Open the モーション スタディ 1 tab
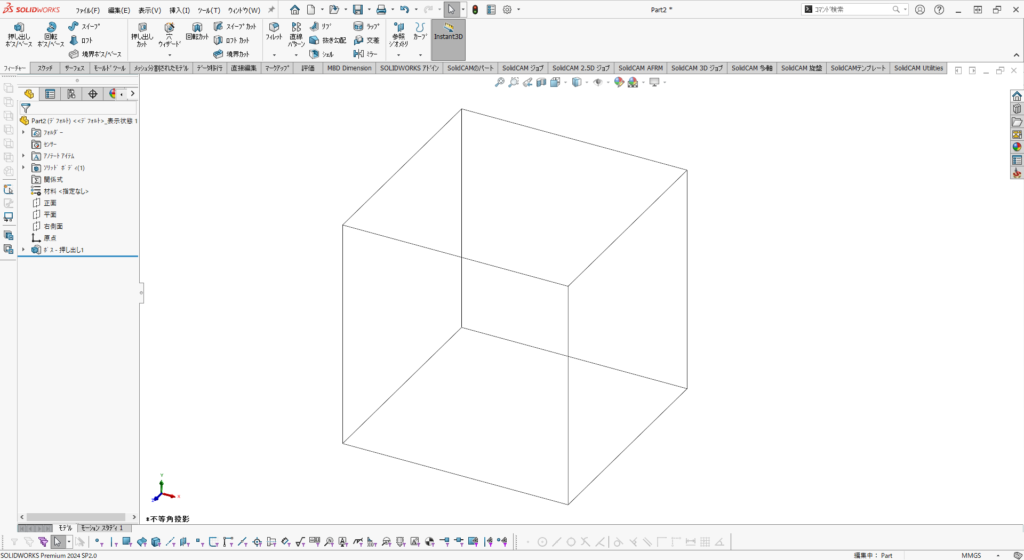This screenshot has width=1024, height=560. click(103, 527)
